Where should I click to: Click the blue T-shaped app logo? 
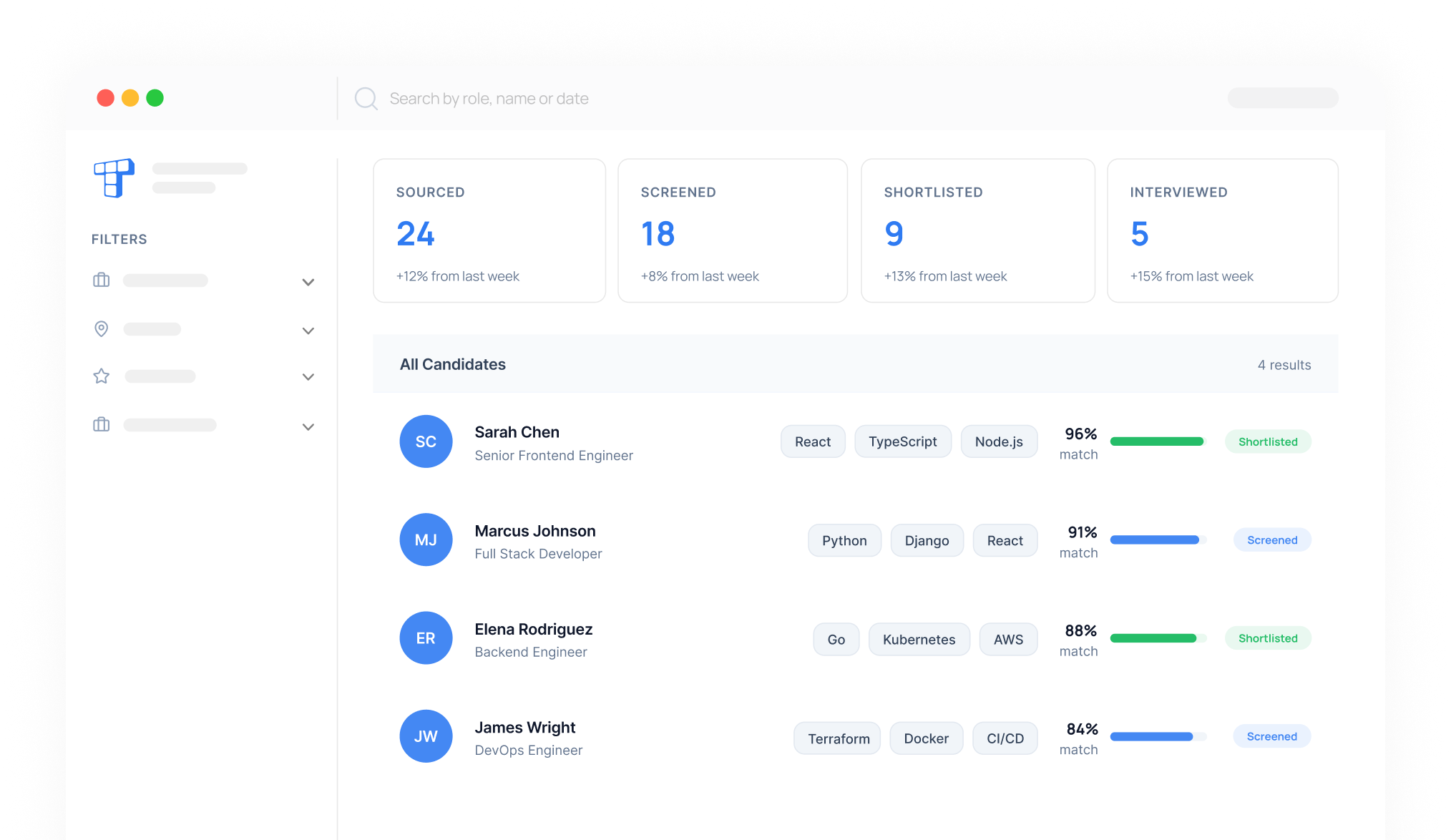(x=114, y=177)
